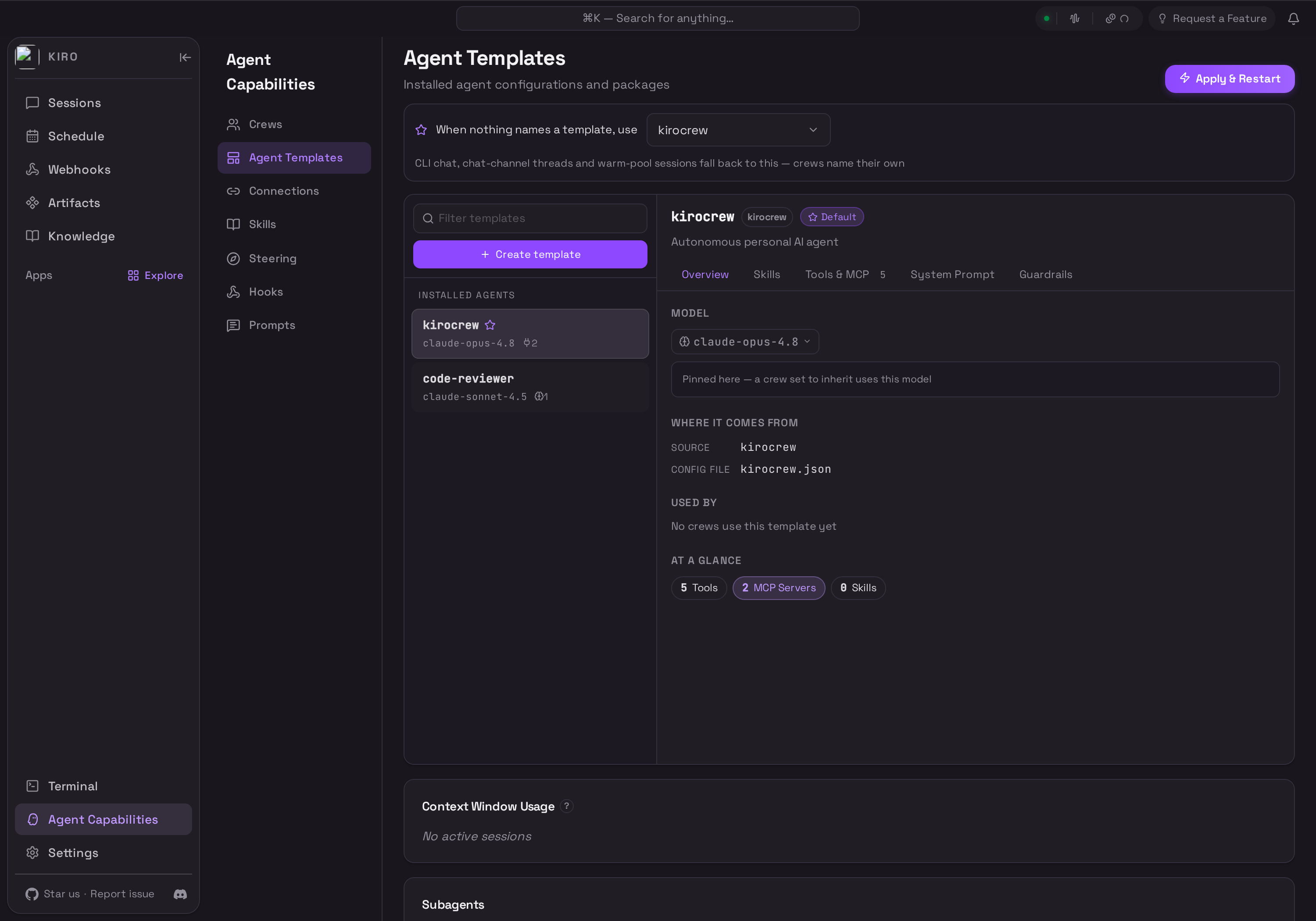Screen dimensions: 1316x921
Task: Click the calendar icon beside Schedule
Action: pyautogui.click(x=32, y=136)
